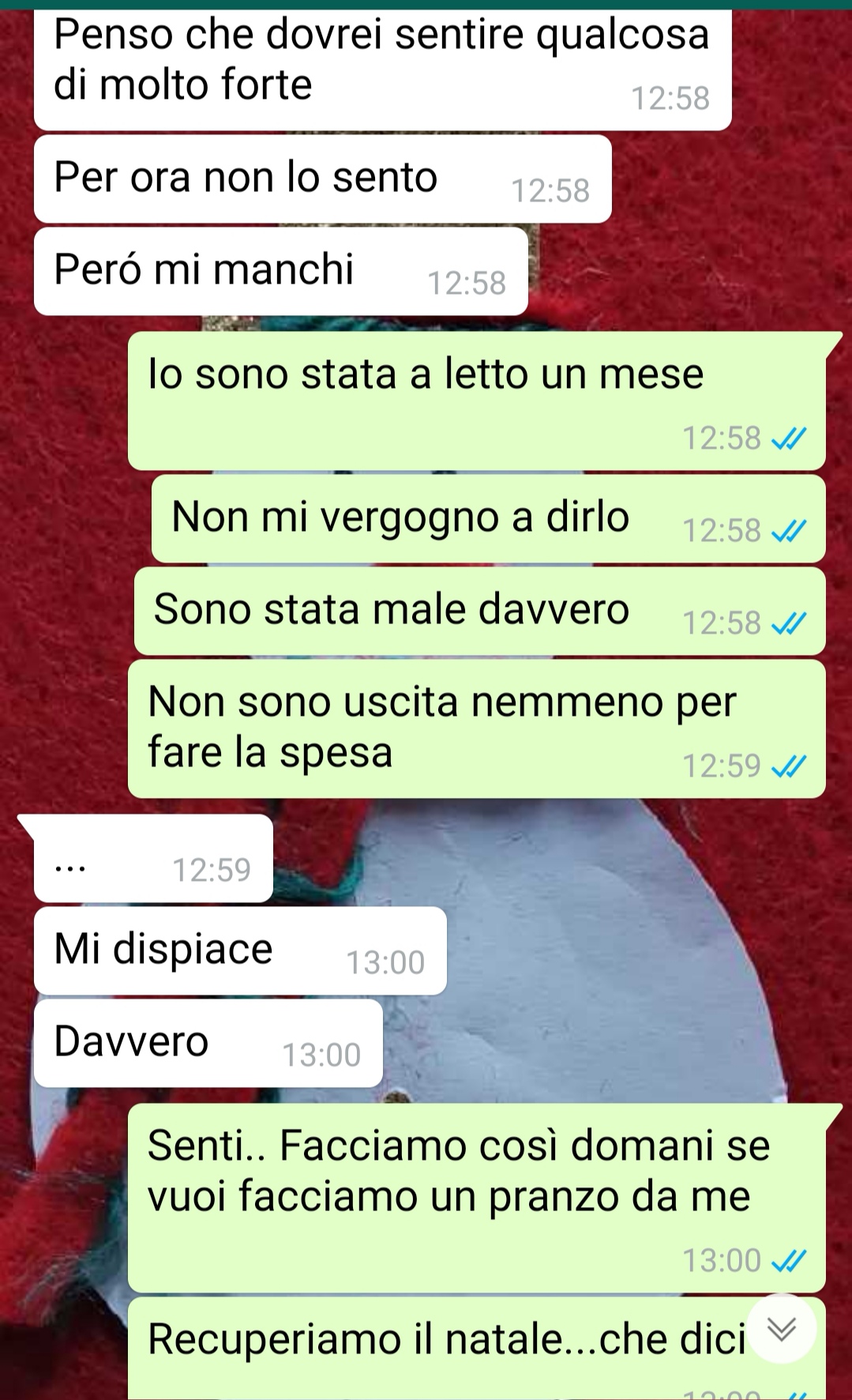Image resolution: width=852 pixels, height=1400 pixels.
Task: Tap the 12:59 timestamp on the '...' message
Action: click(212, 870)
